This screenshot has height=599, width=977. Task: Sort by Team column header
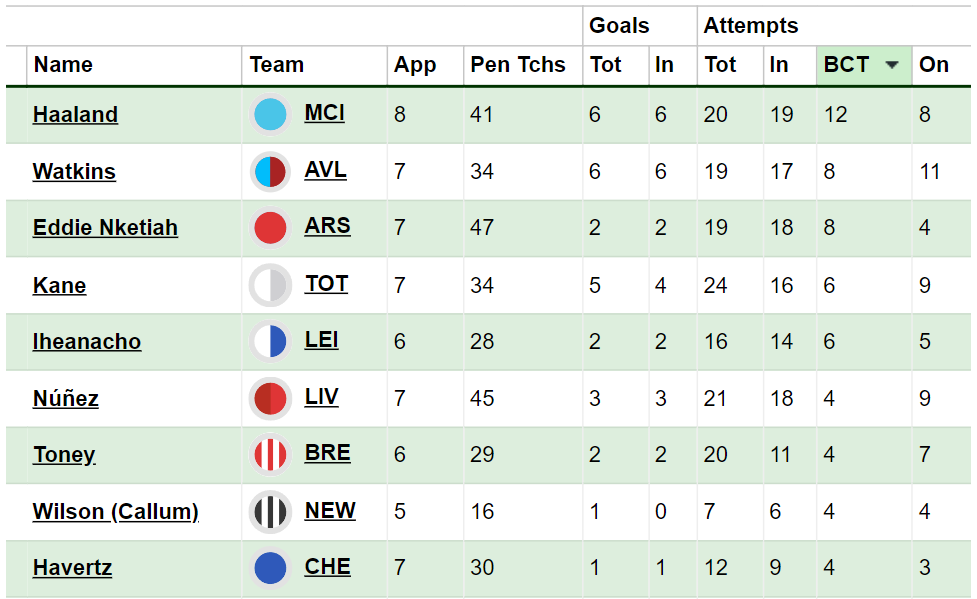(277, 65)
